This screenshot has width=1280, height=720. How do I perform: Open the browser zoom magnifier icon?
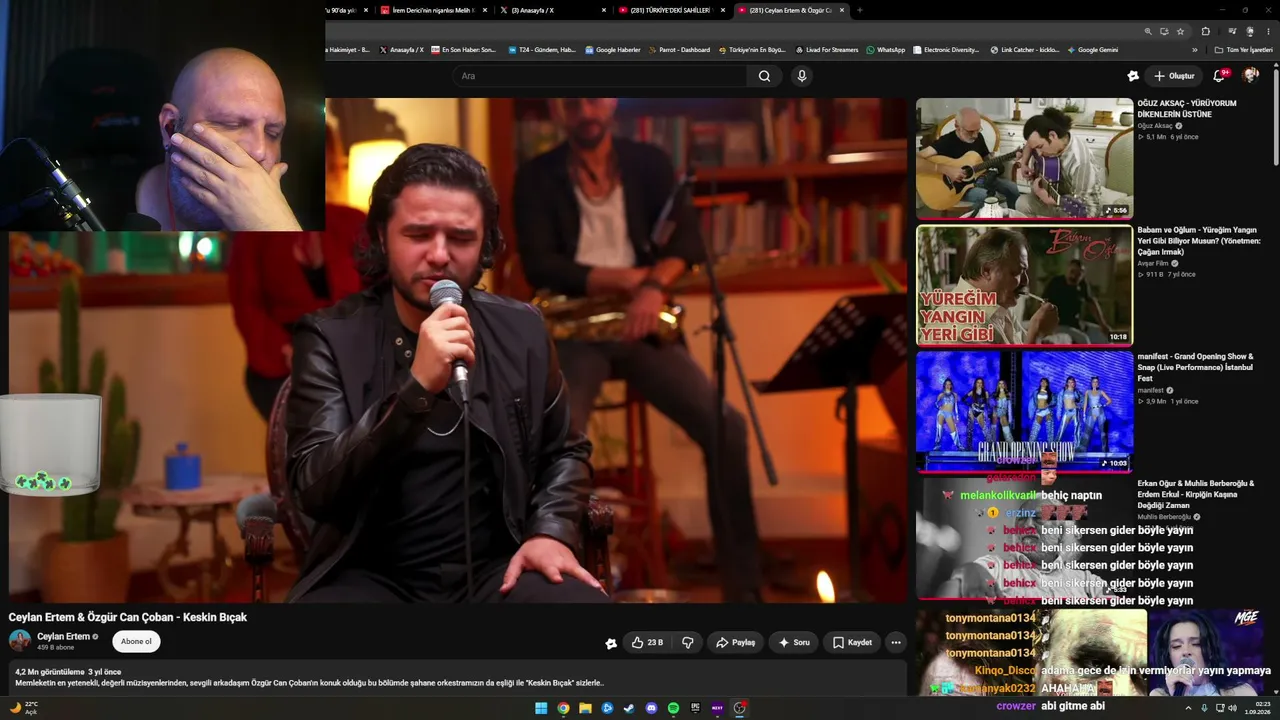click(1148, 31)
